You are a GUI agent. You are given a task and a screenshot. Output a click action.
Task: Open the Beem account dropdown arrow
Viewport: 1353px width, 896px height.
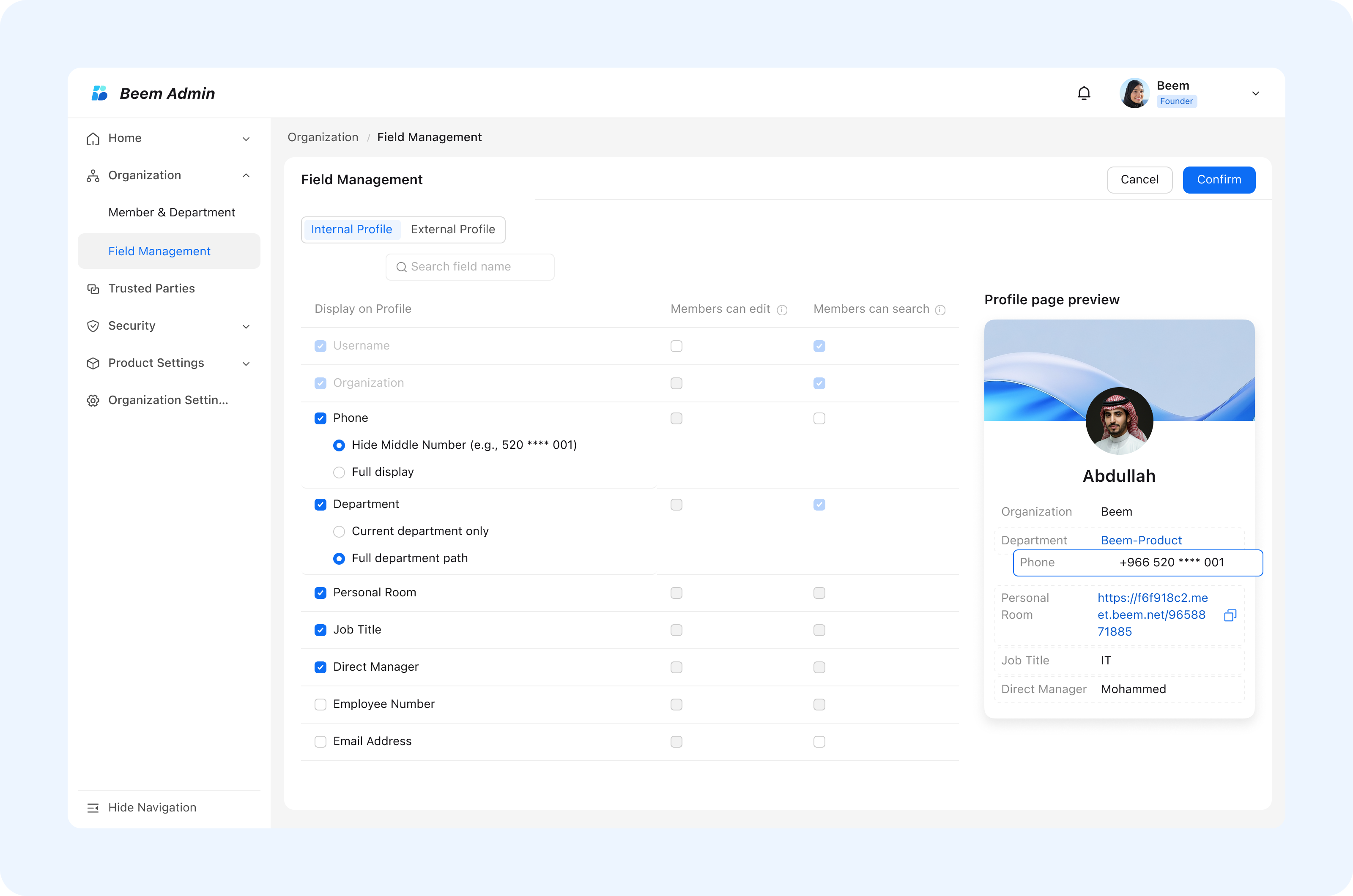click(x=1255, y=93)
